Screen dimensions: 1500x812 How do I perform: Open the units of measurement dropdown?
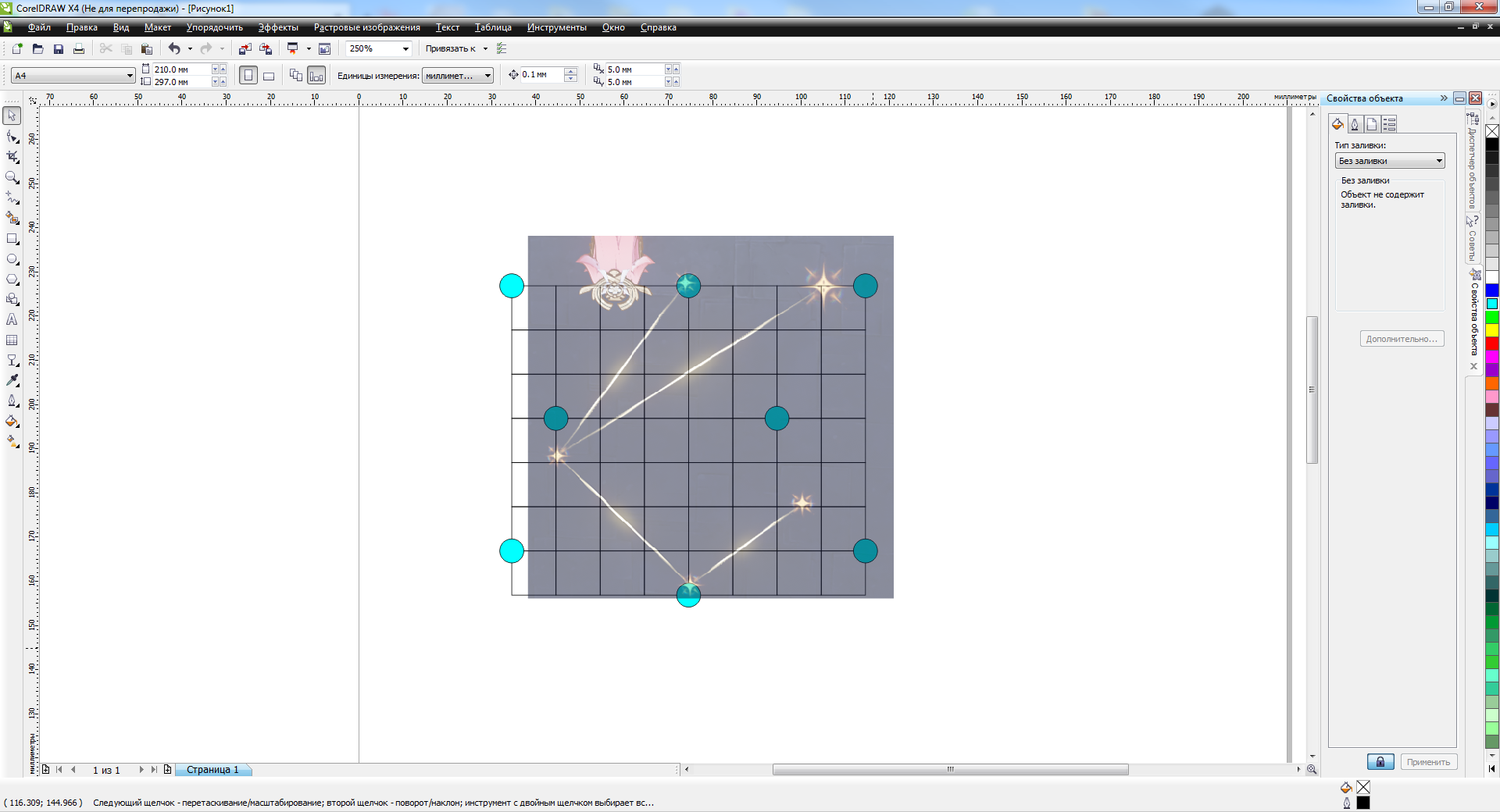[x=487, y=76]
